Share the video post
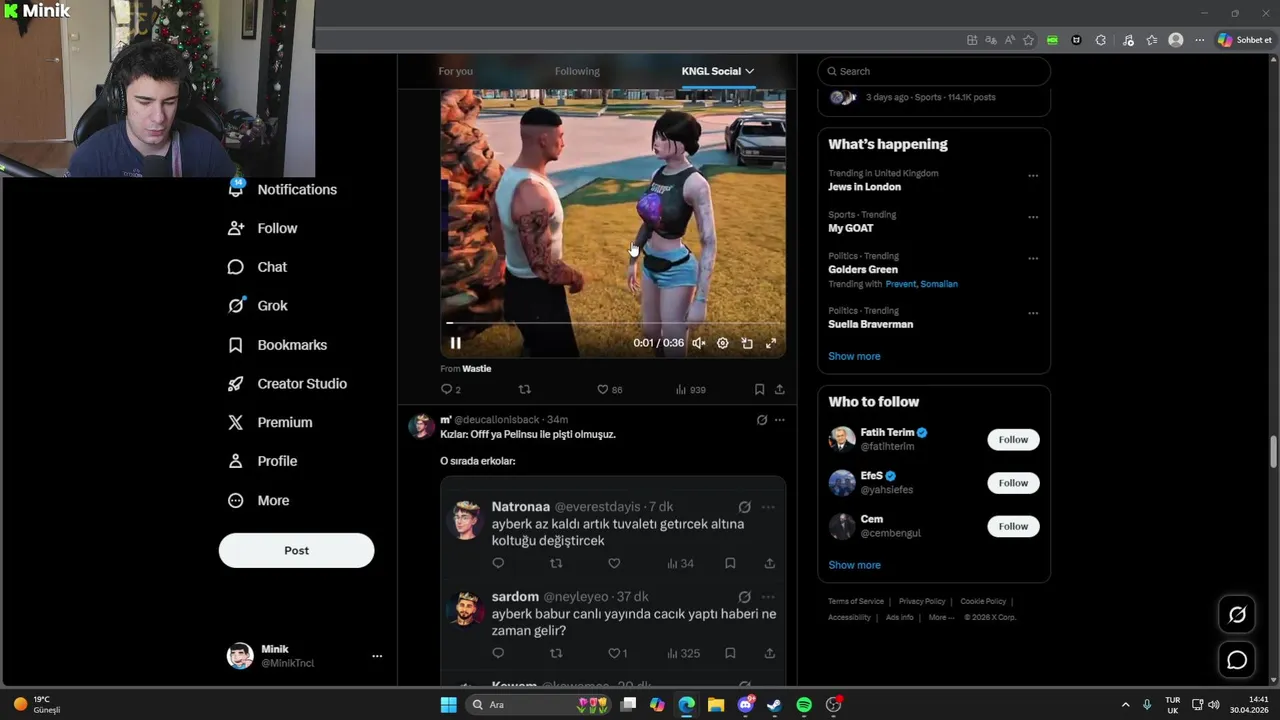The height and width of the screenshot is (720, 1280). 780,389
